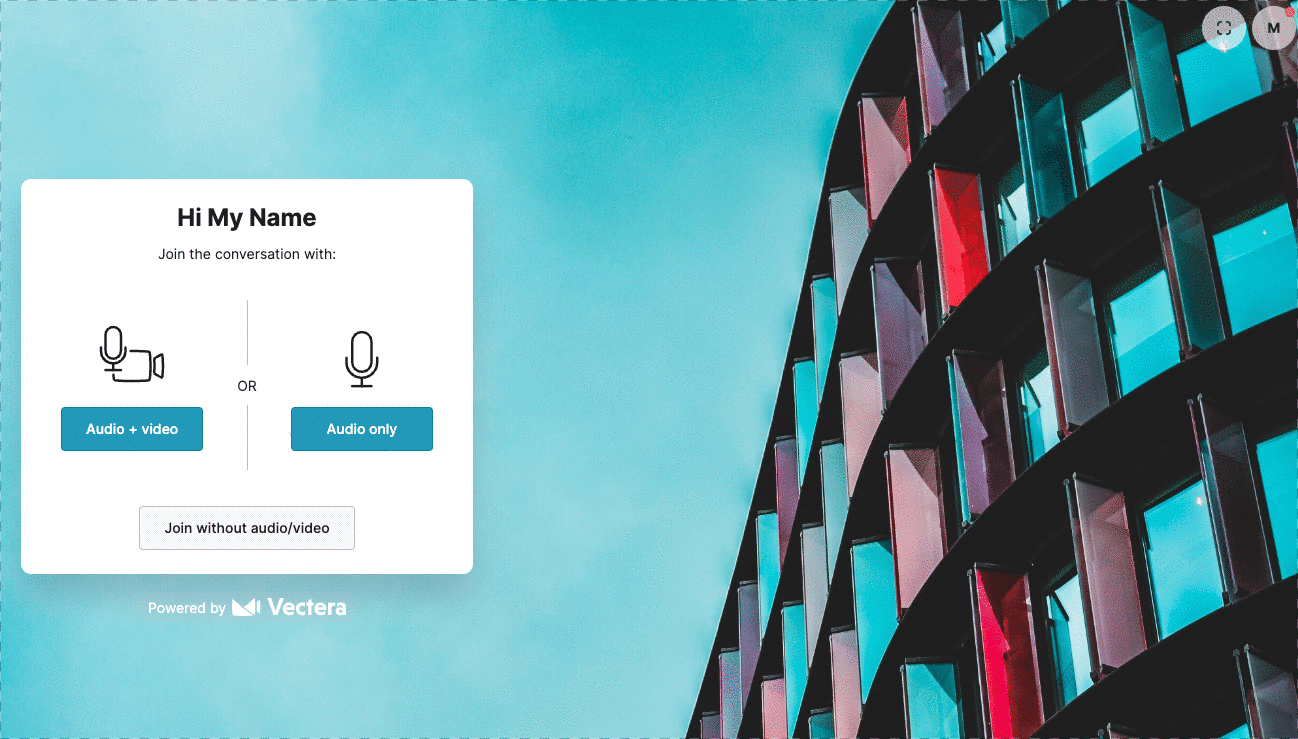Viewport: 1298px width, 739px height.
Task: Open the Vectera wordmark link
Action: pyautogui.click(x=307, y=607)
